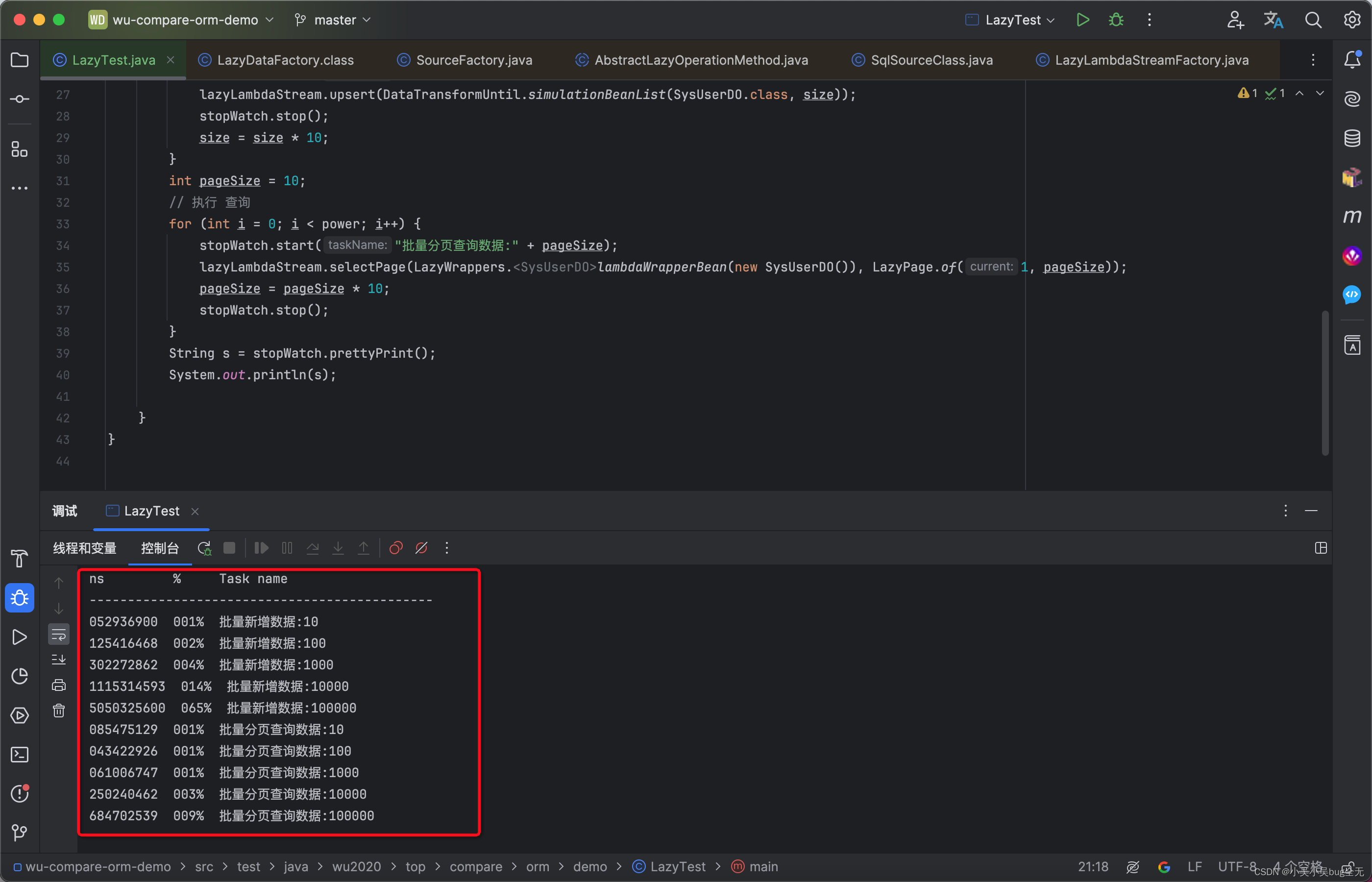Click the LF line separator in status bar
This screenshot has height=882, width=1372.
[x=1195, y=866]
